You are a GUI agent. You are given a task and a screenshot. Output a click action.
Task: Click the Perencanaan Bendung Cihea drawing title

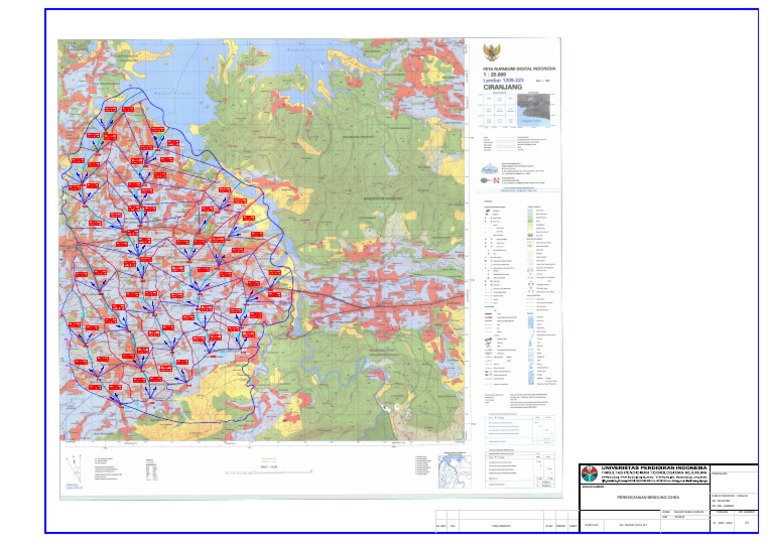[x=642, y=497]
